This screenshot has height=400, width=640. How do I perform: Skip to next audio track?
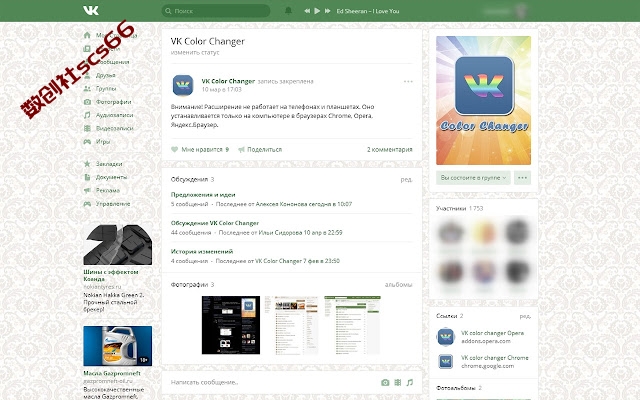tap(327, 11)
